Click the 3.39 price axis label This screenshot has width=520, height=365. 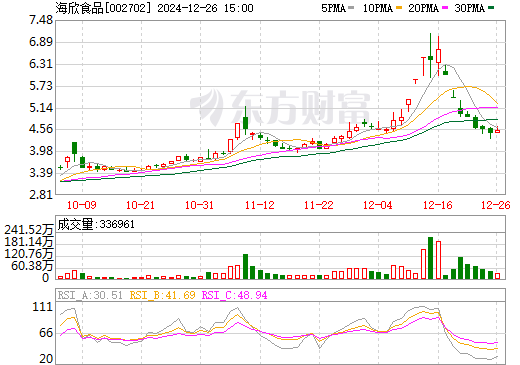pos(41,173)
